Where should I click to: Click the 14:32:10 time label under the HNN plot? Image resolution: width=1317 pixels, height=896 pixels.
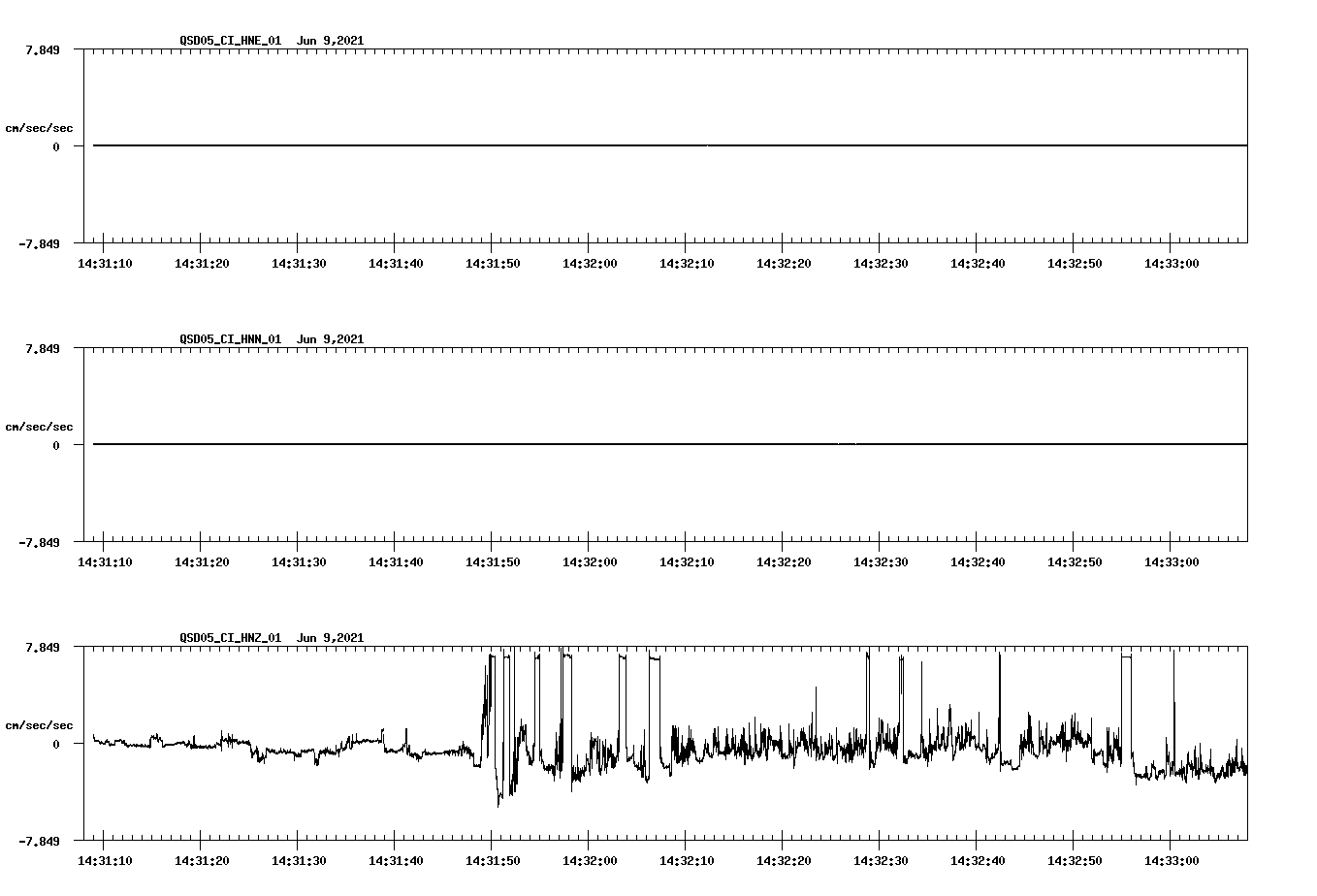[687, 562]
